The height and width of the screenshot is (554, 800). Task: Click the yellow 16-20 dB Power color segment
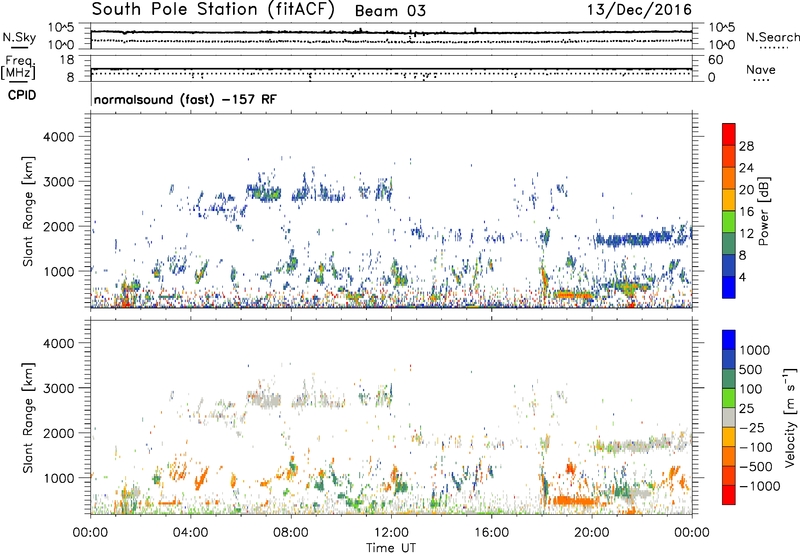(x=729, y=200)
